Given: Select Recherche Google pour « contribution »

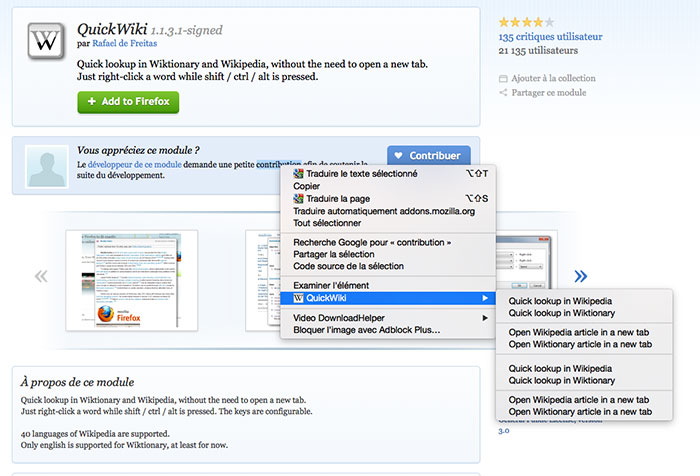Looking at the screenshot, I should tap(388, 242).
